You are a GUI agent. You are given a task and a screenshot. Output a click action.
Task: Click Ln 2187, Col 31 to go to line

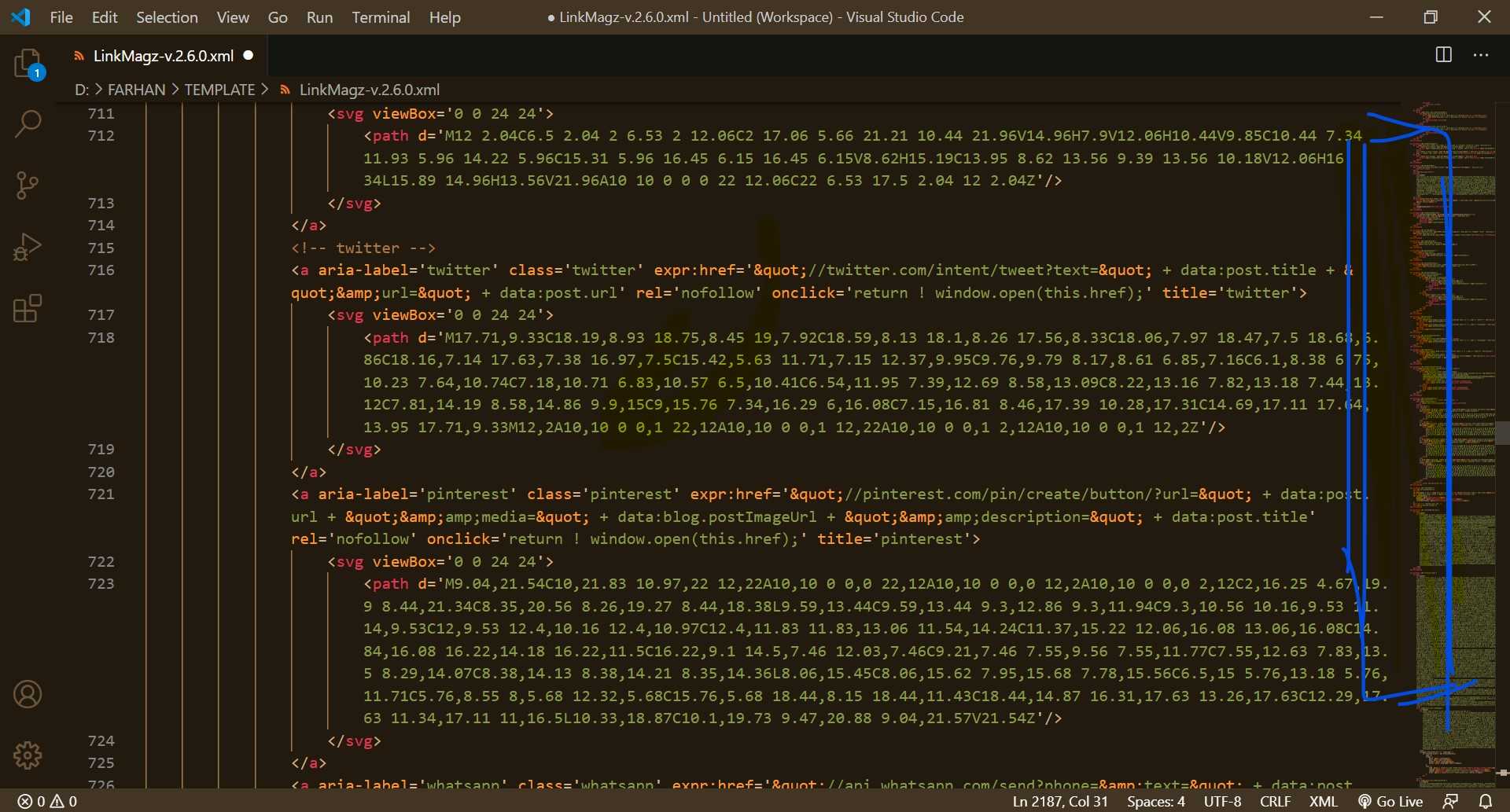pos(1059,800)
